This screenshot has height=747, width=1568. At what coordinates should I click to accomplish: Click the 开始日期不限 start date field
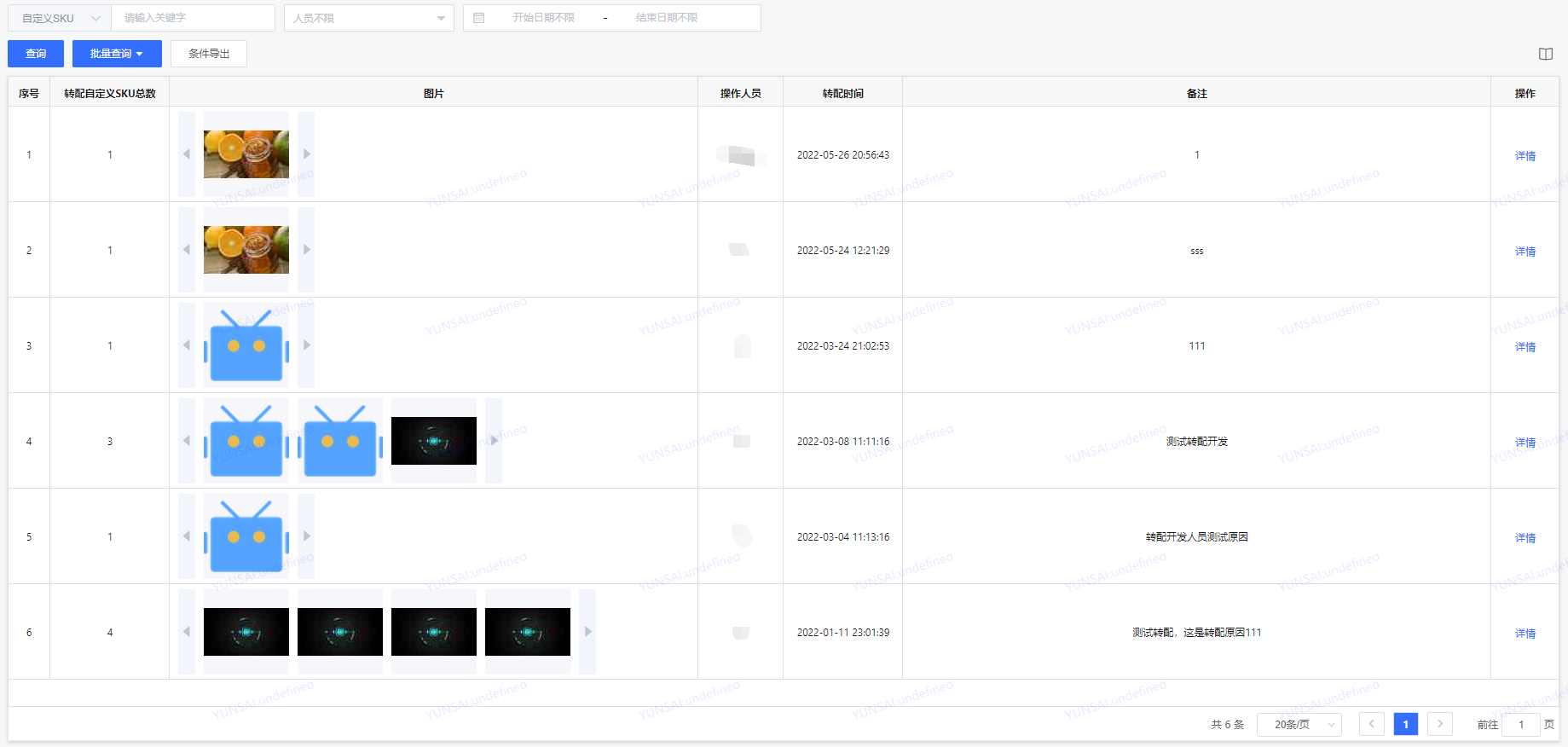pyautogui.click(x=543, y=18)
